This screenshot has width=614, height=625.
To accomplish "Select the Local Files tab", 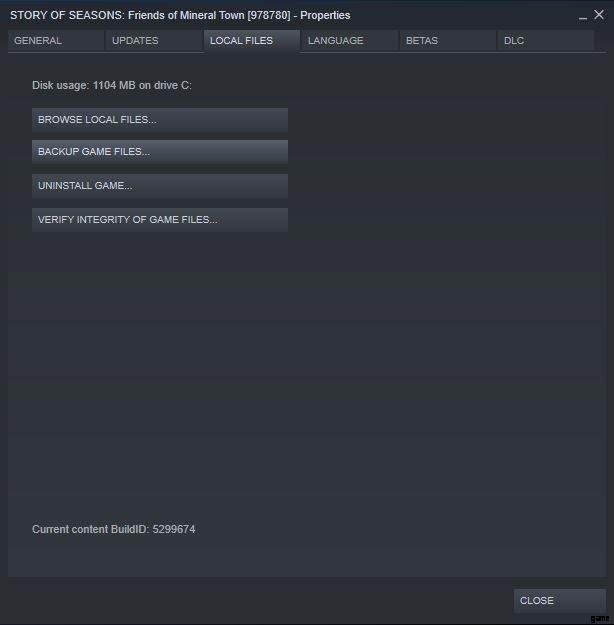I will pos(252,41).
